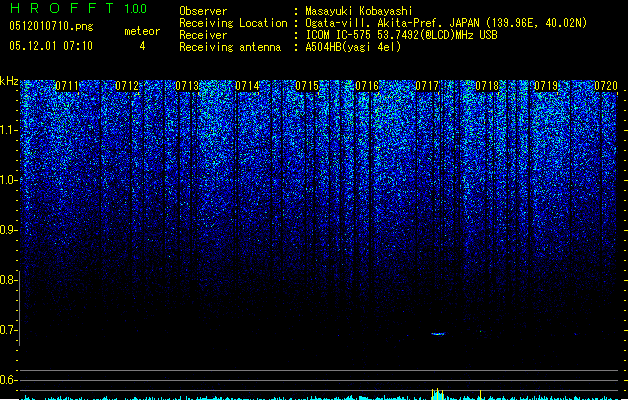Click observer name Masayuki Kobayashi
The height and width of the screenshot is (400, 629).
pos(359,11)
